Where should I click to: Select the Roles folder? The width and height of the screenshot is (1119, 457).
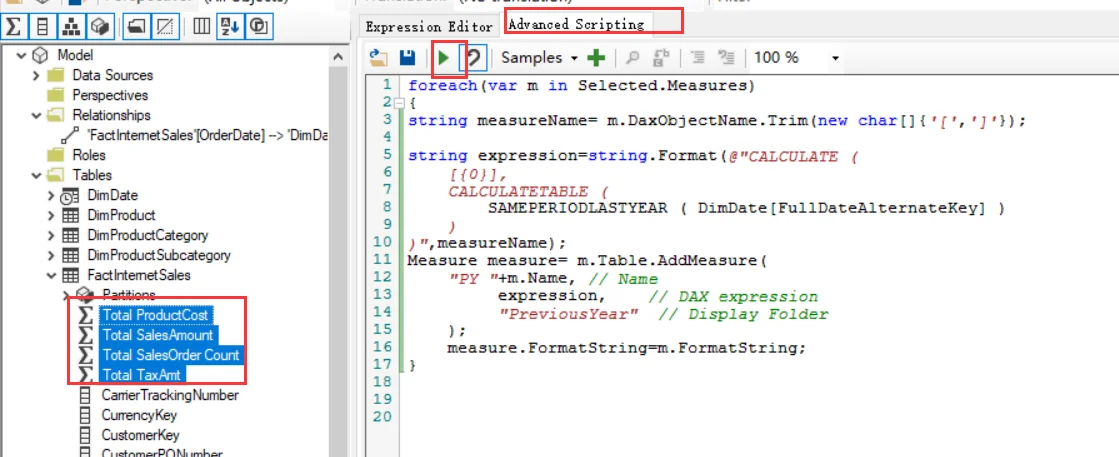(x=88, y=155)
